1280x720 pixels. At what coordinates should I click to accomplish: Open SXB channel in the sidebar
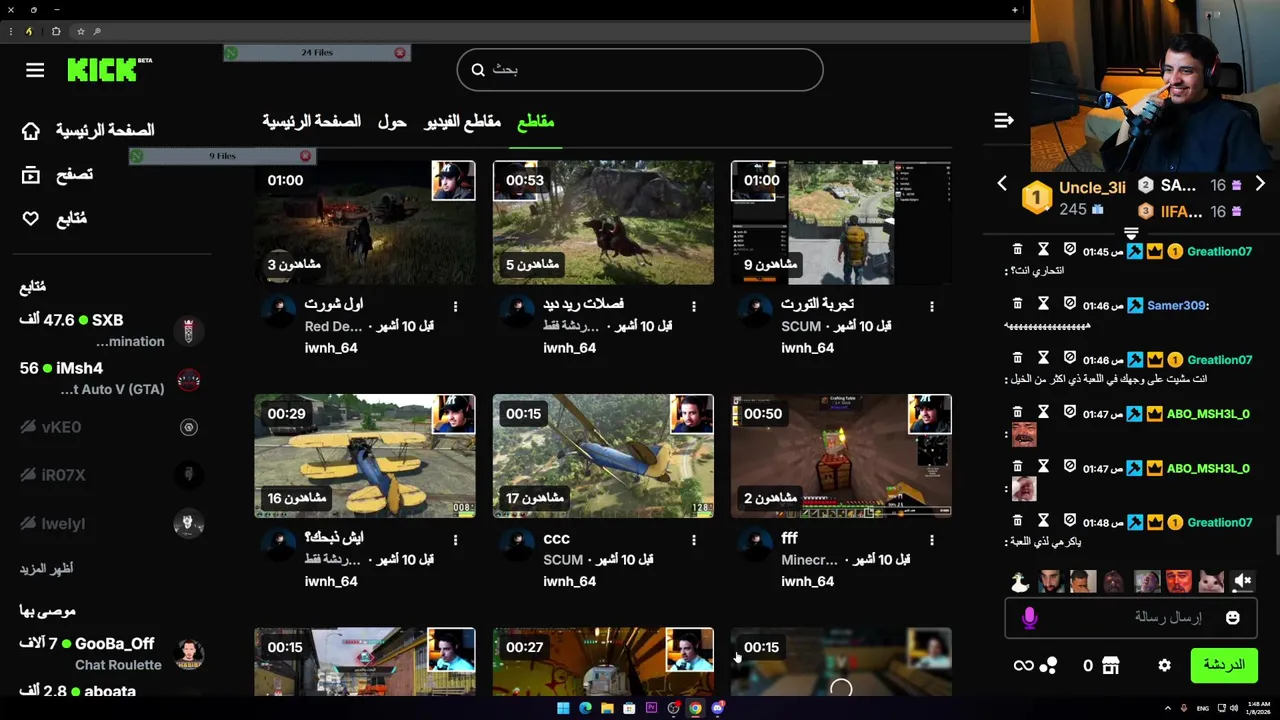(112, 330)
